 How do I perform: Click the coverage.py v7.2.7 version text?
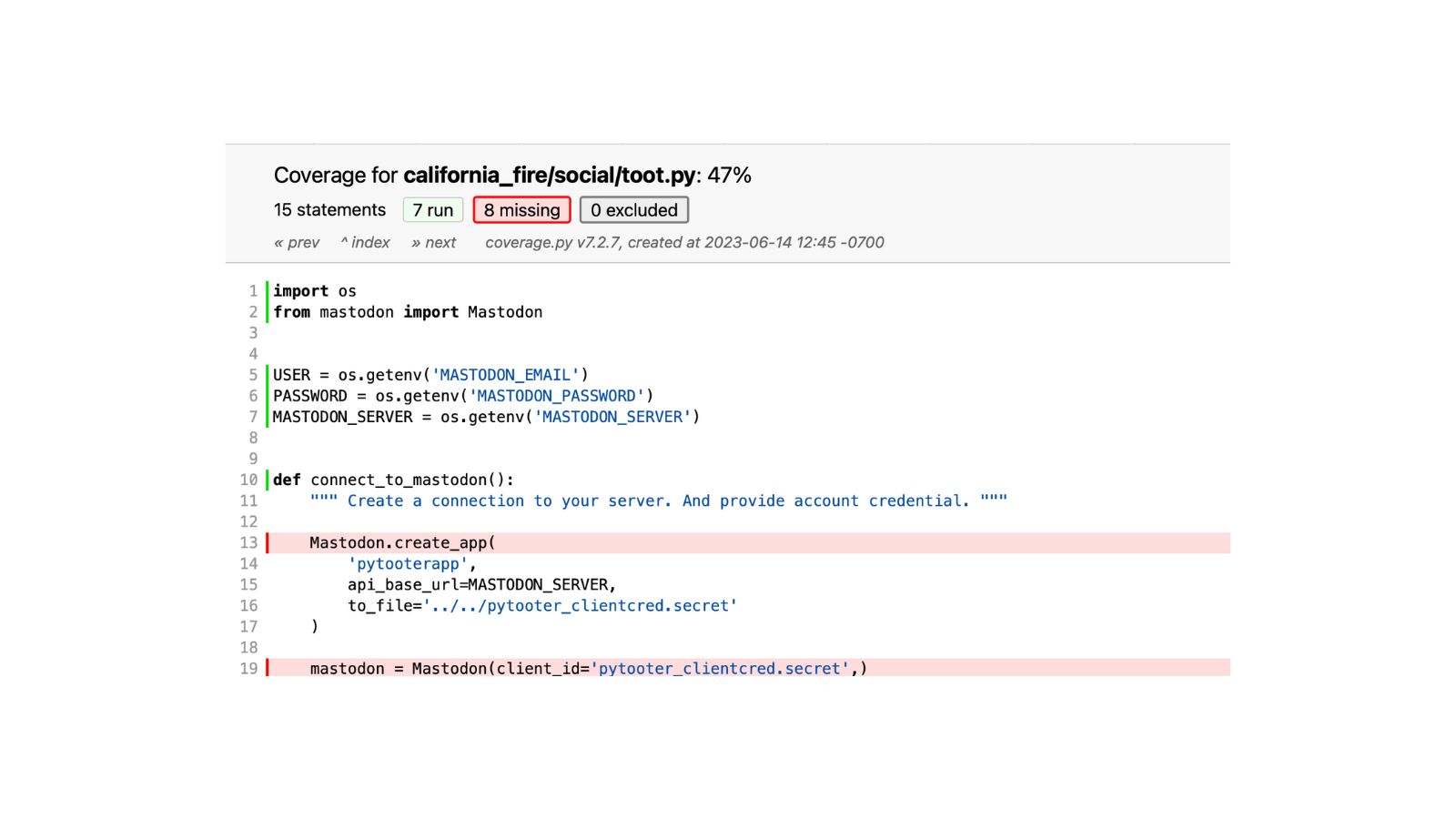pyautogui.click(x=682, y=242)
